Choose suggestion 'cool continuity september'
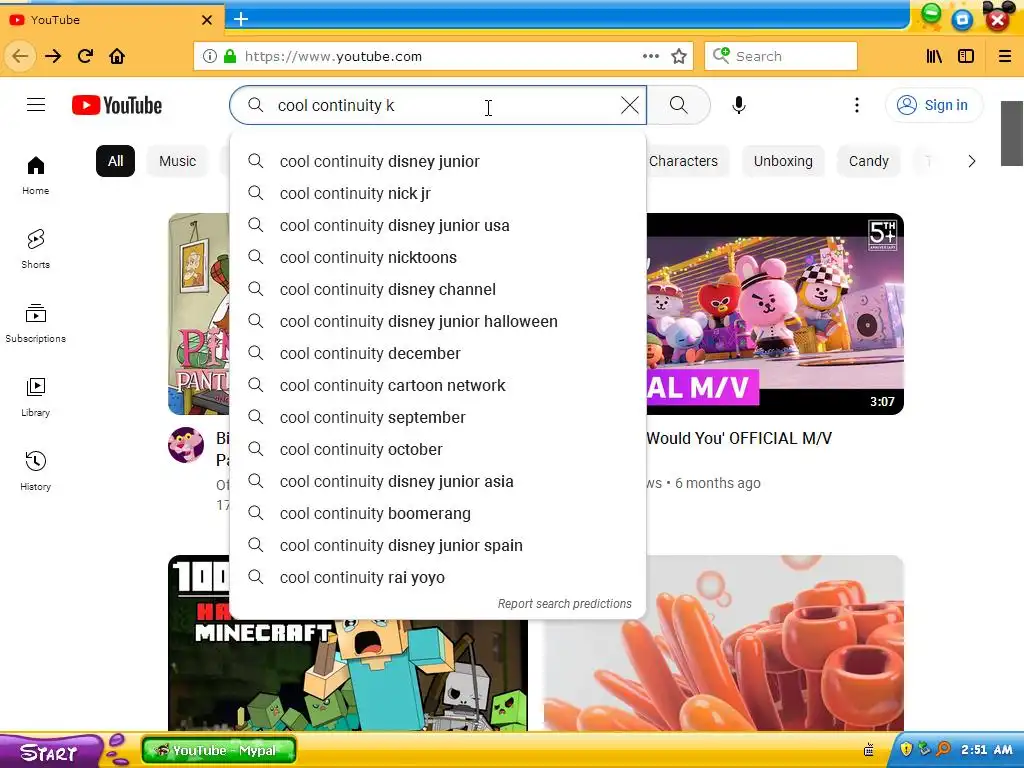1024x768 pixels. (438, 417)
